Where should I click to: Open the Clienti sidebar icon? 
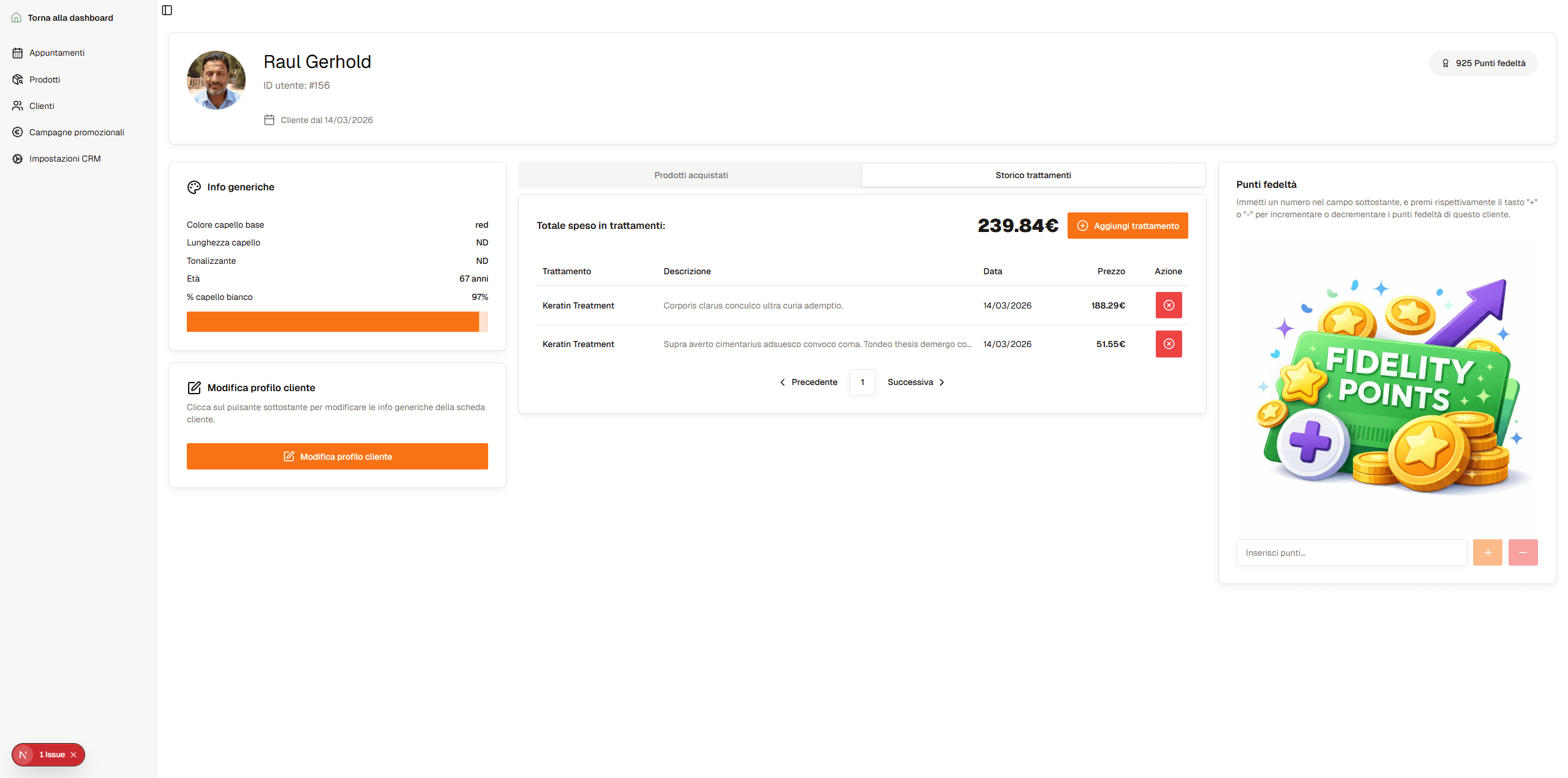click(17, 105)
